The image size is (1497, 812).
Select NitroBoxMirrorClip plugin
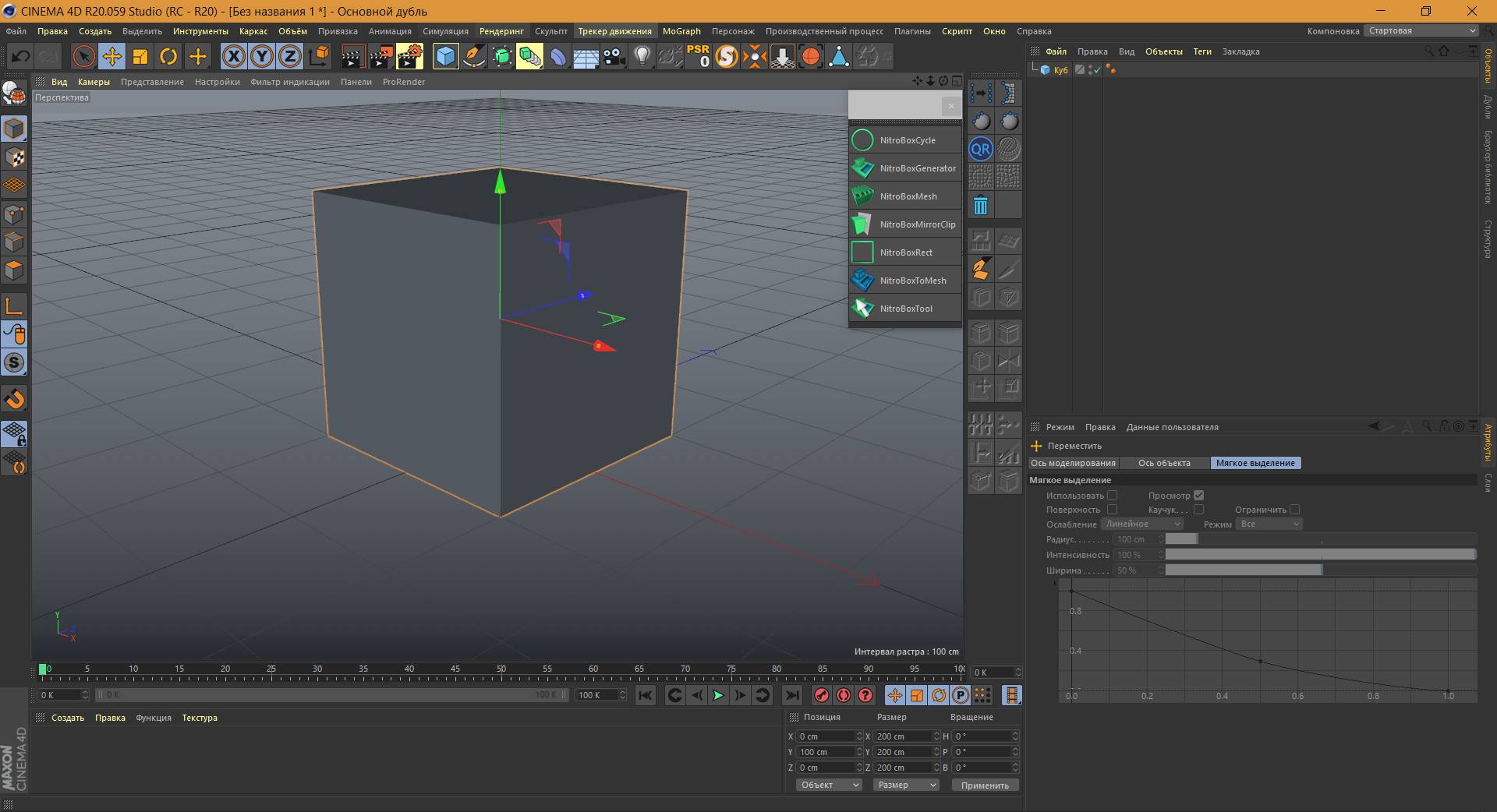tap(904, 224)
